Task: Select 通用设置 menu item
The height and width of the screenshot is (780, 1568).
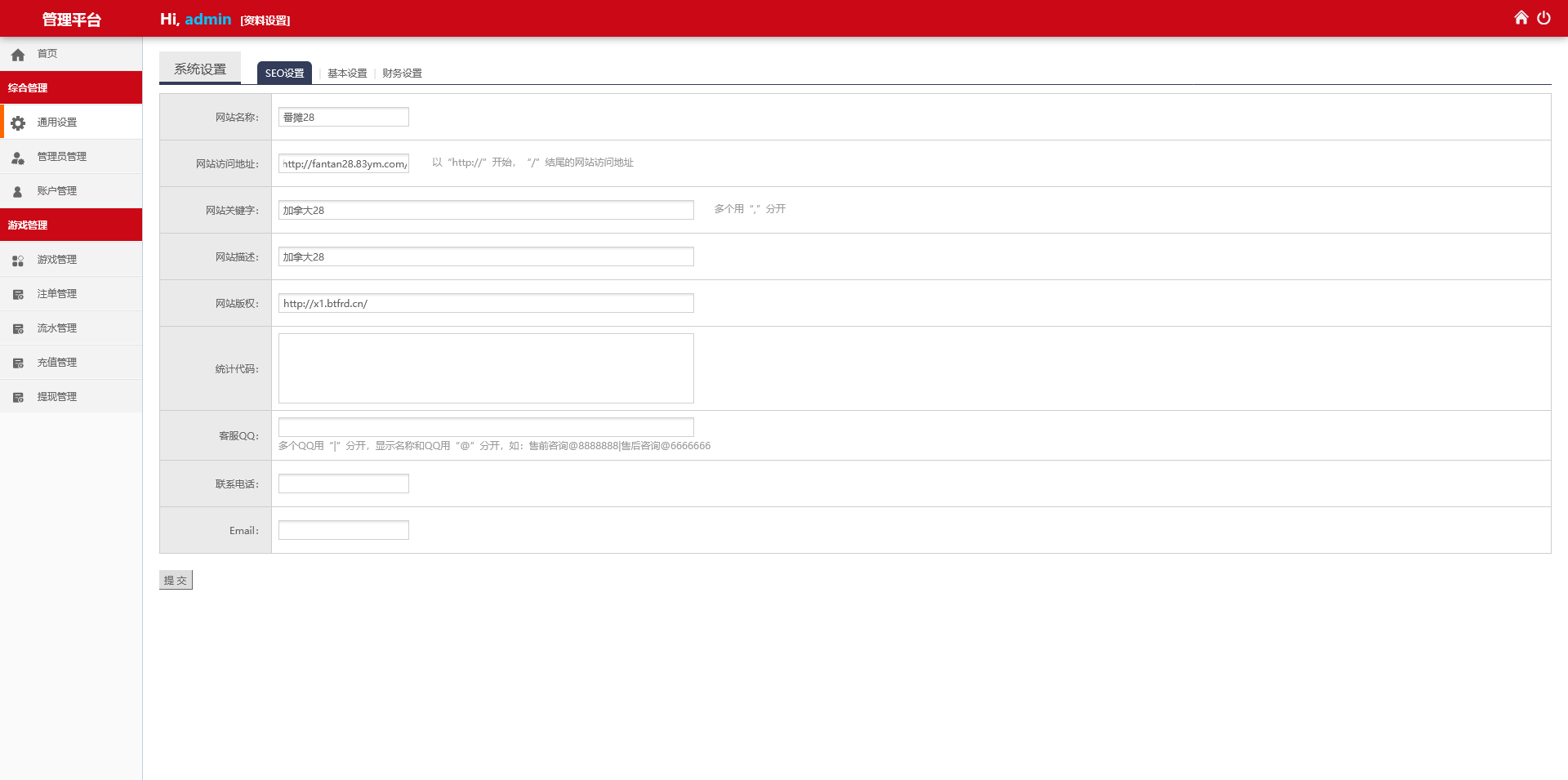Action: click(x=71, y=122)
